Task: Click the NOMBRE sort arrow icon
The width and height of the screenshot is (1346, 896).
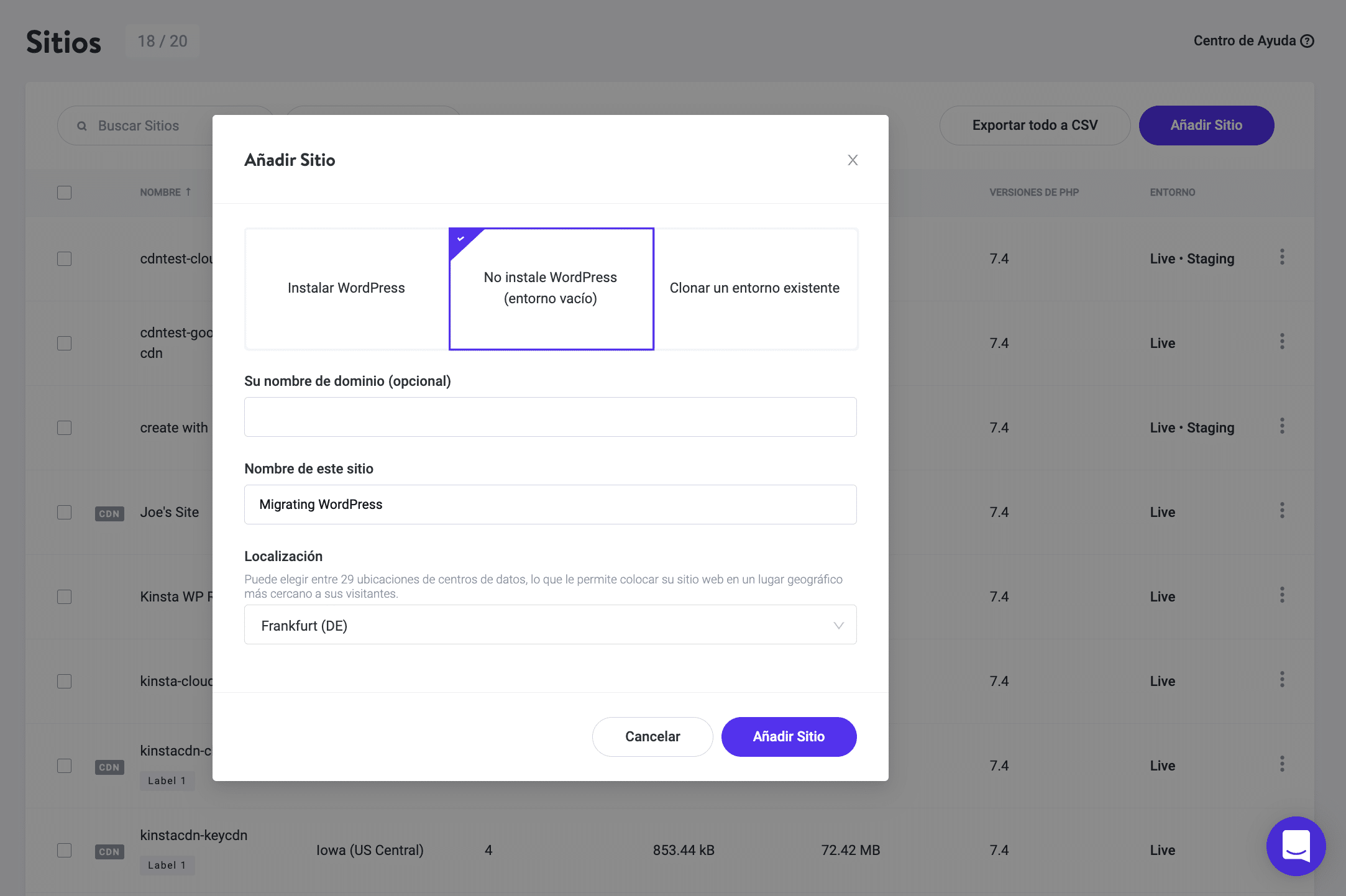Action: click(x=188, y=192)
